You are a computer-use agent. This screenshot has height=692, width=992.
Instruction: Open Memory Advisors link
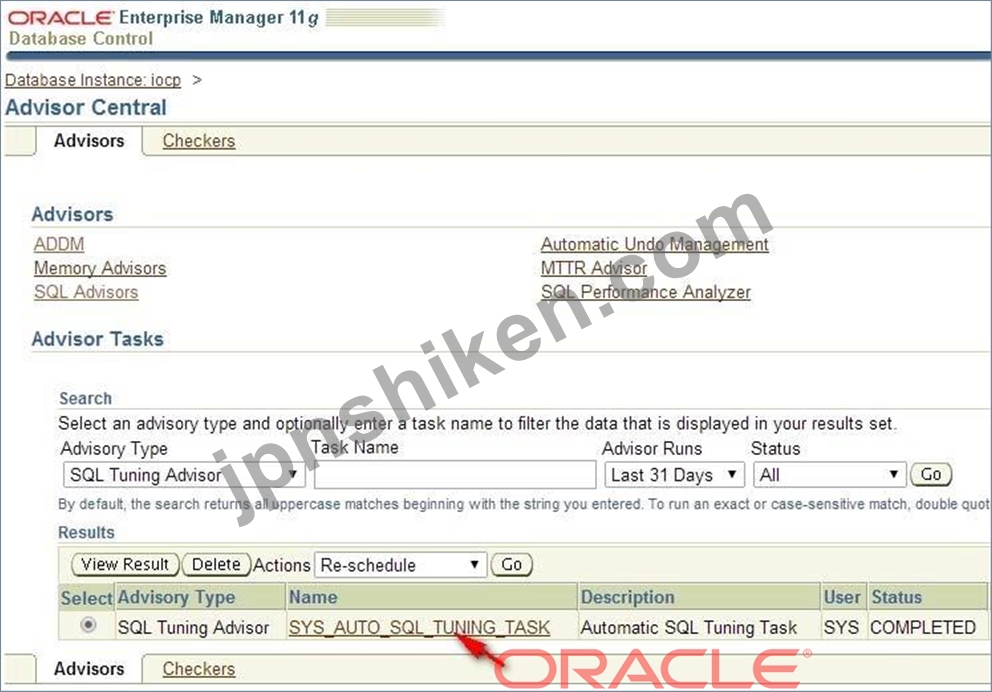100,268
